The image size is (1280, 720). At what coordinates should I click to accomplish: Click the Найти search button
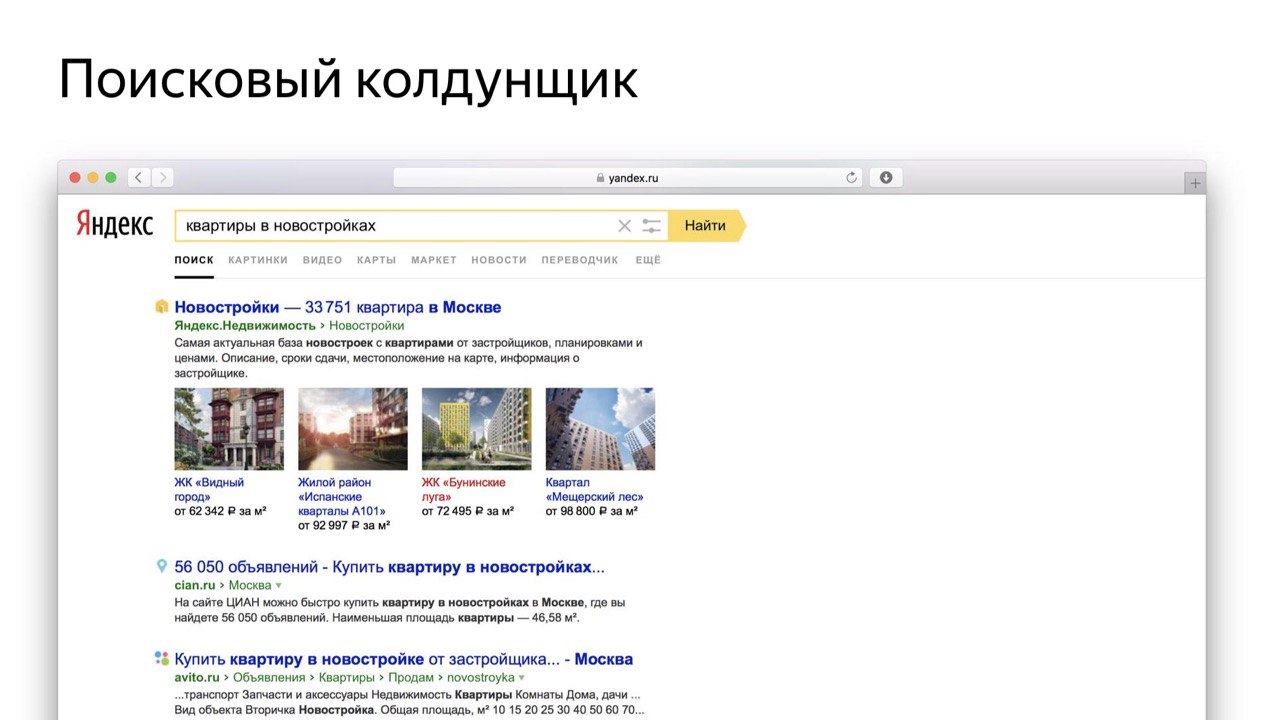(706, 226)
